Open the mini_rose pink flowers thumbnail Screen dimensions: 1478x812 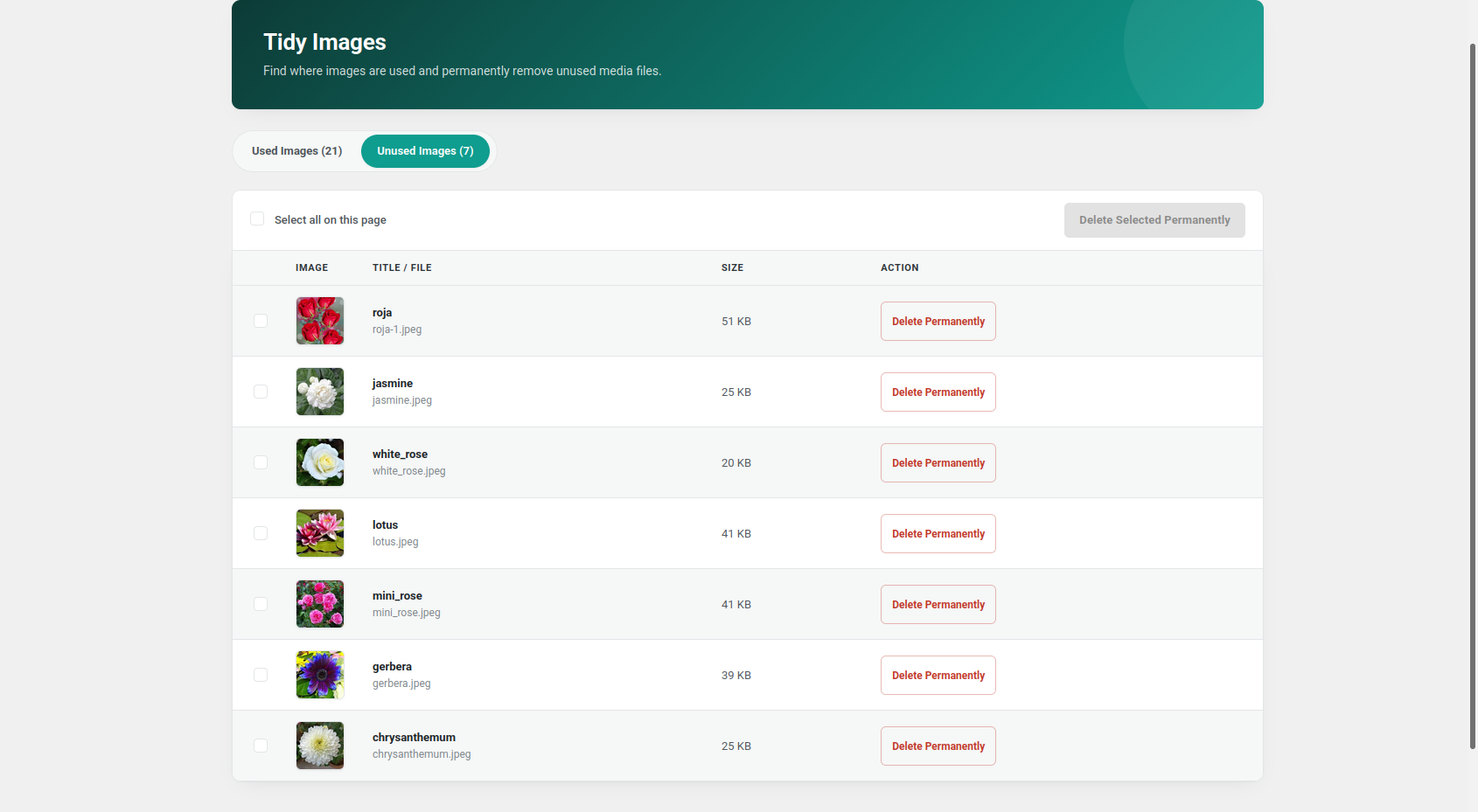pyautogui.click(x=320, y=604)
